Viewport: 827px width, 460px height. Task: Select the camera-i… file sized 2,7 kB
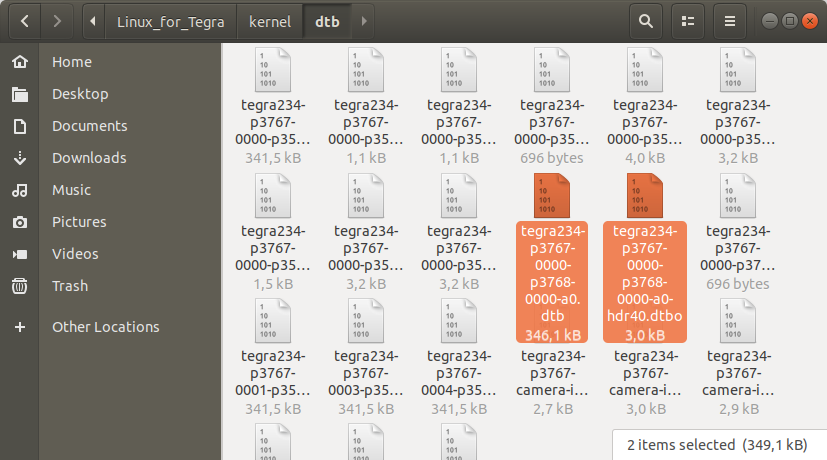click(x=552, y=373)
